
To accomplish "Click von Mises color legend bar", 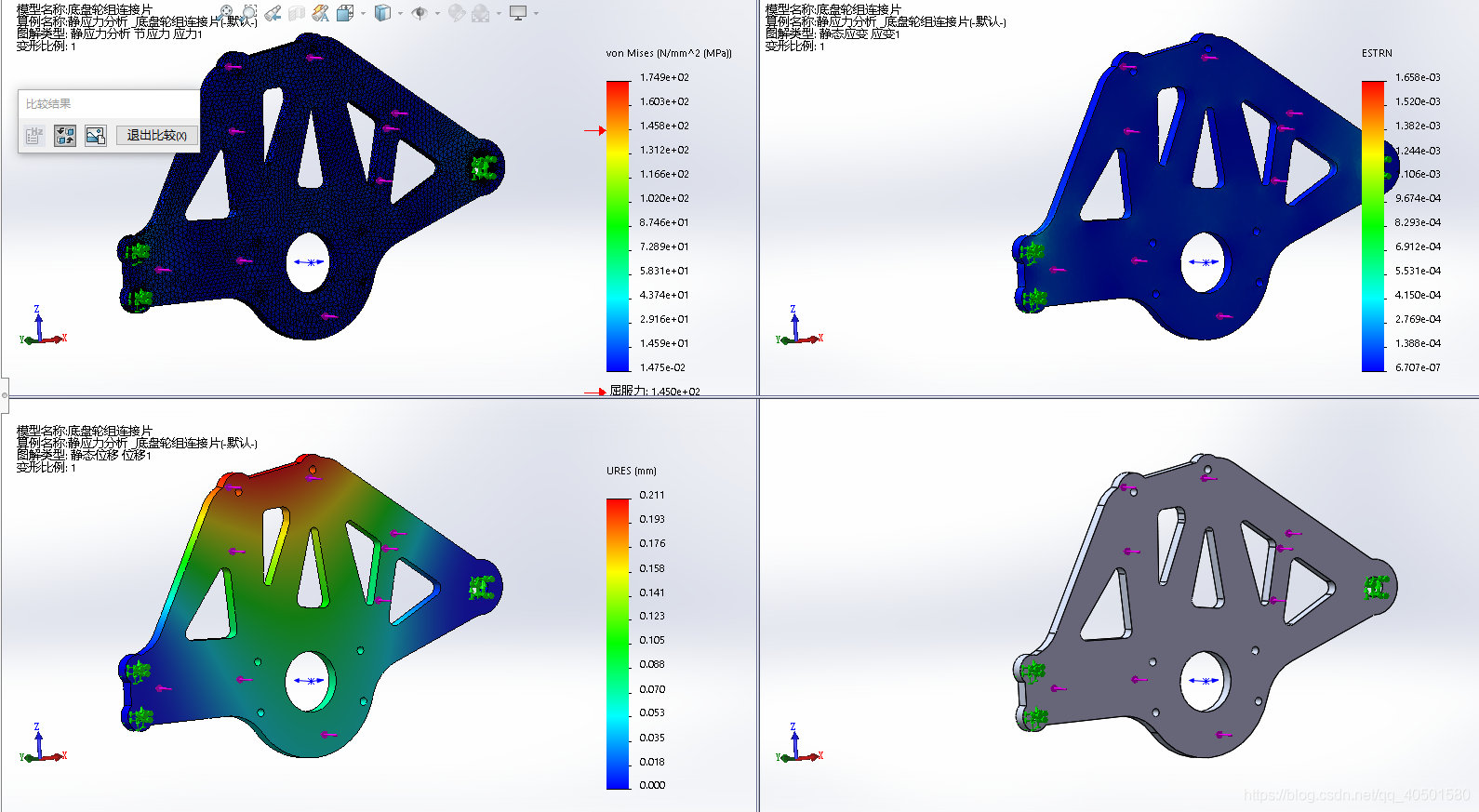I will 618,226.
